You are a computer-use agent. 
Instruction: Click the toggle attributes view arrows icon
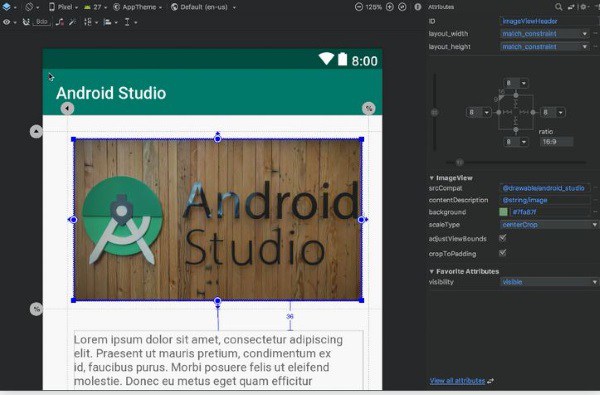(571, 7)
